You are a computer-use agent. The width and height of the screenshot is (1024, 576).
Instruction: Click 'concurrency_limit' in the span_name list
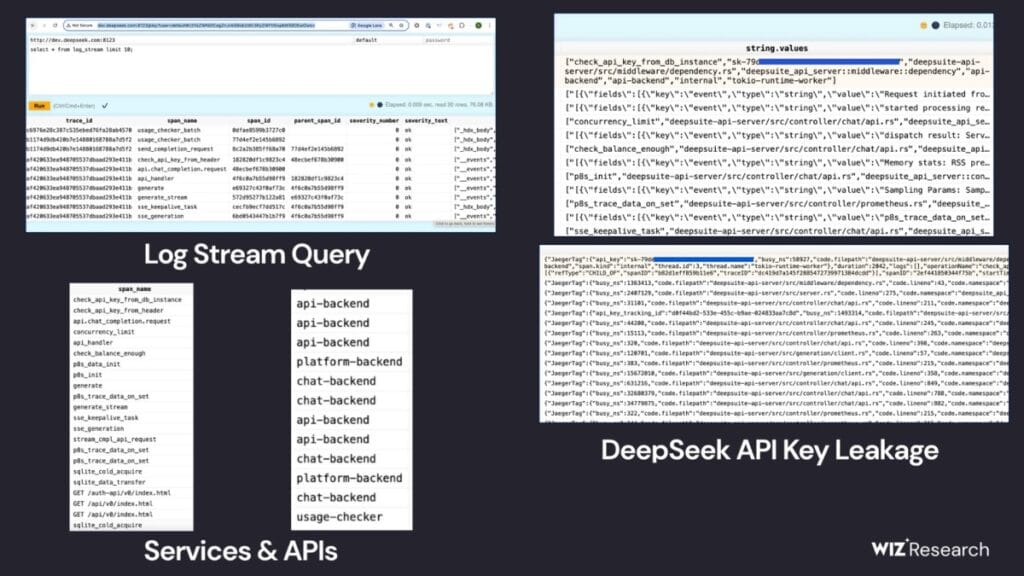point(103,332)
